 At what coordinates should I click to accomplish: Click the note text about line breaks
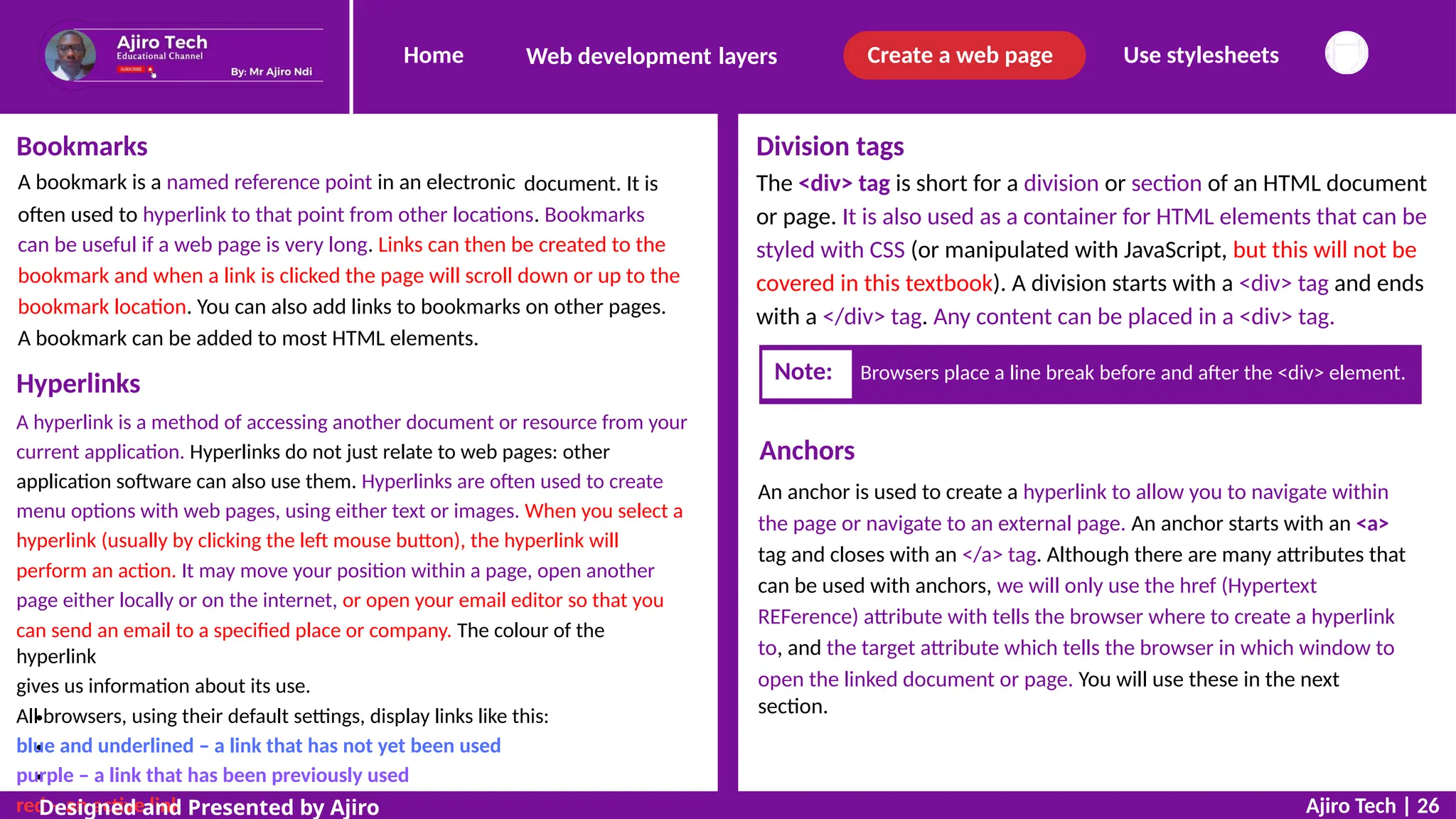[x=1133, y=373]
